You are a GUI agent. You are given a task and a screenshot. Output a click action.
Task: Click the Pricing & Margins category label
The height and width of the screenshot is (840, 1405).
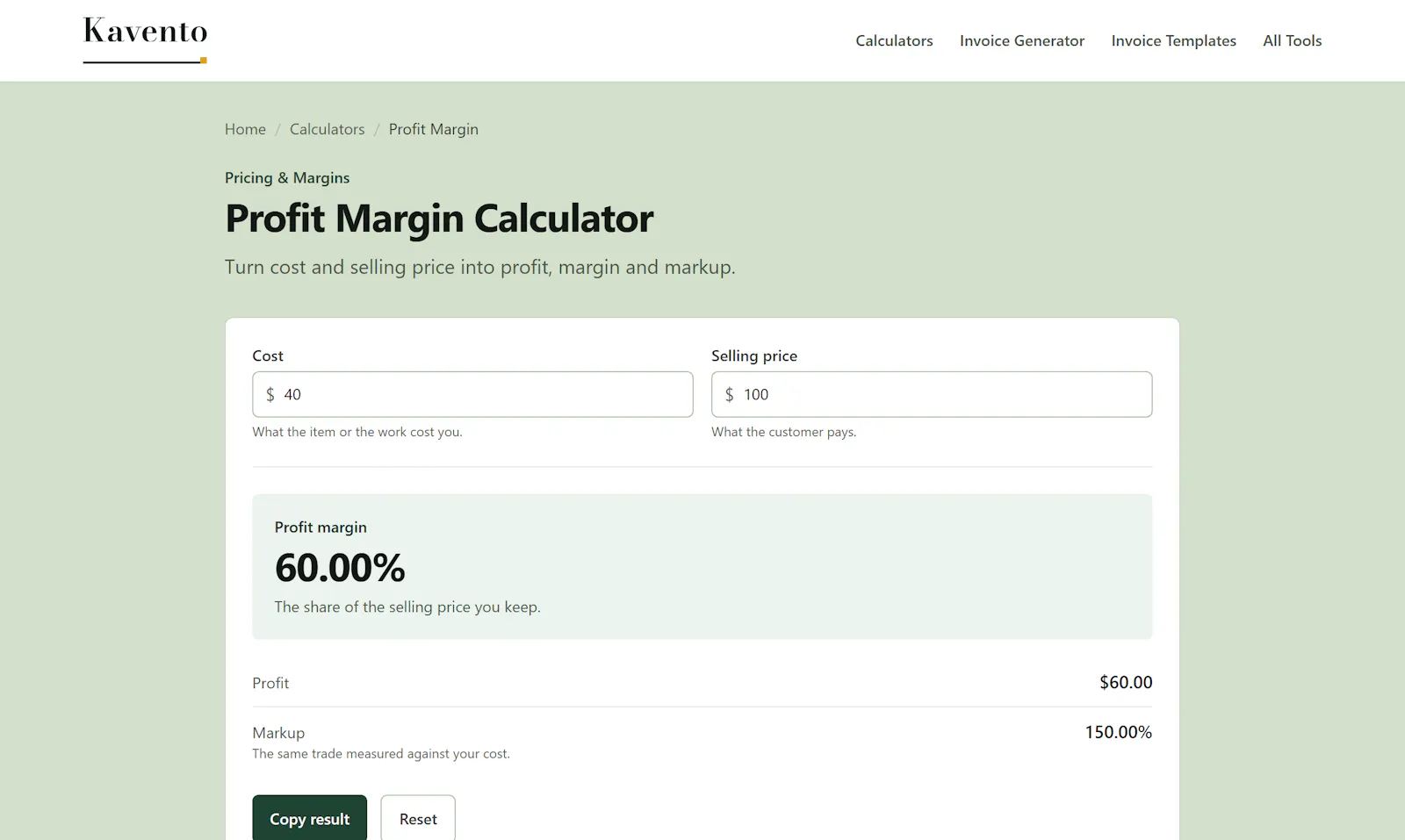tap(287, 177)
